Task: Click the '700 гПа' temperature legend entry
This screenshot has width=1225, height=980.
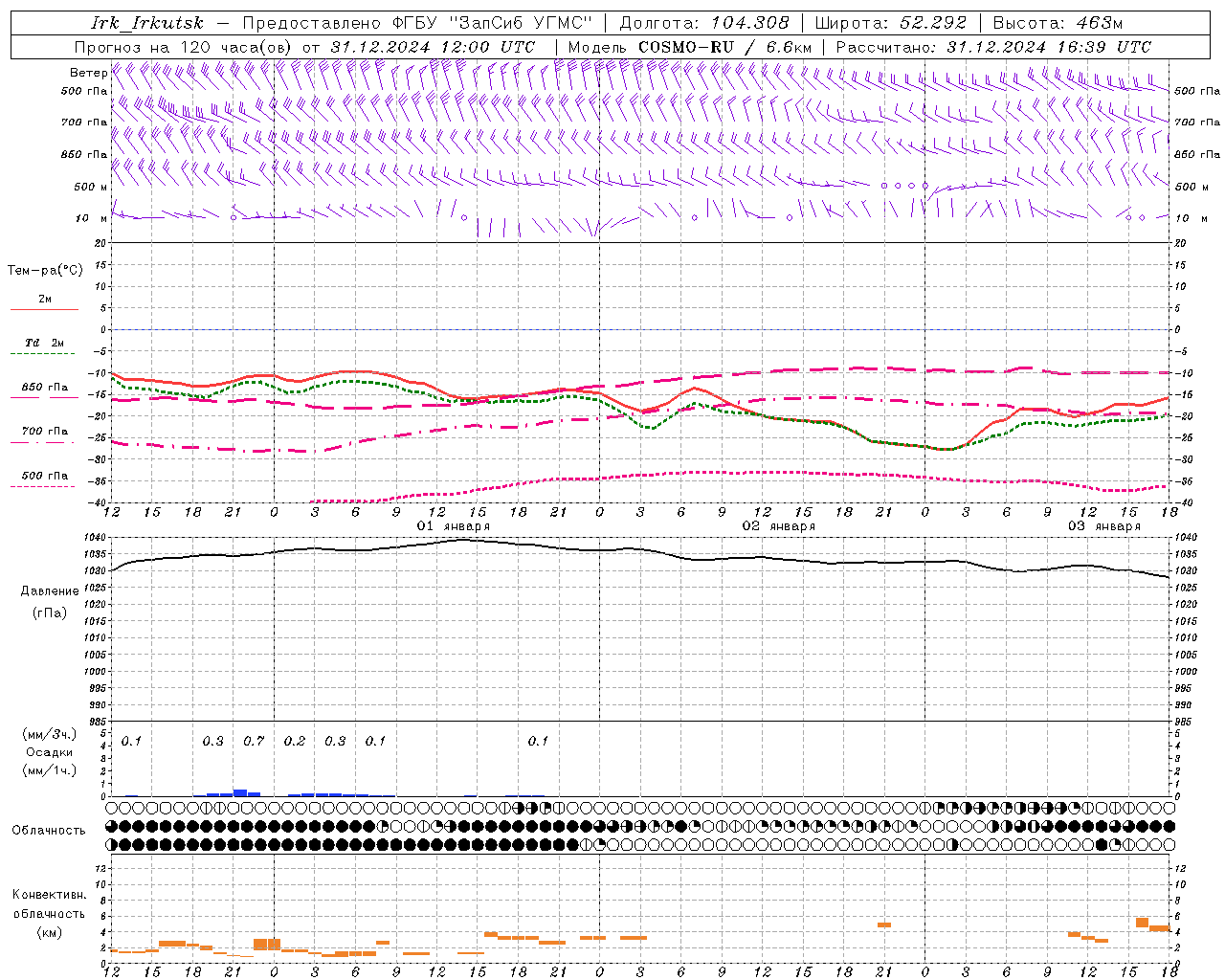Action: [44, 432]
